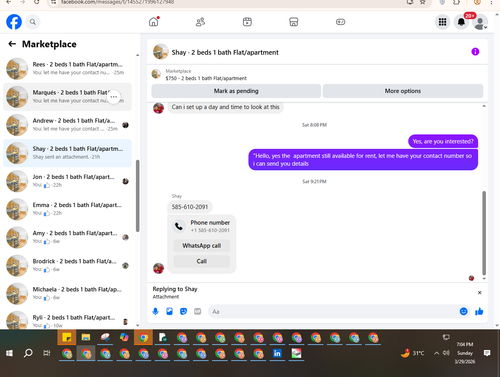
Task: Click the Call button
Action: [x=202, y=261]
